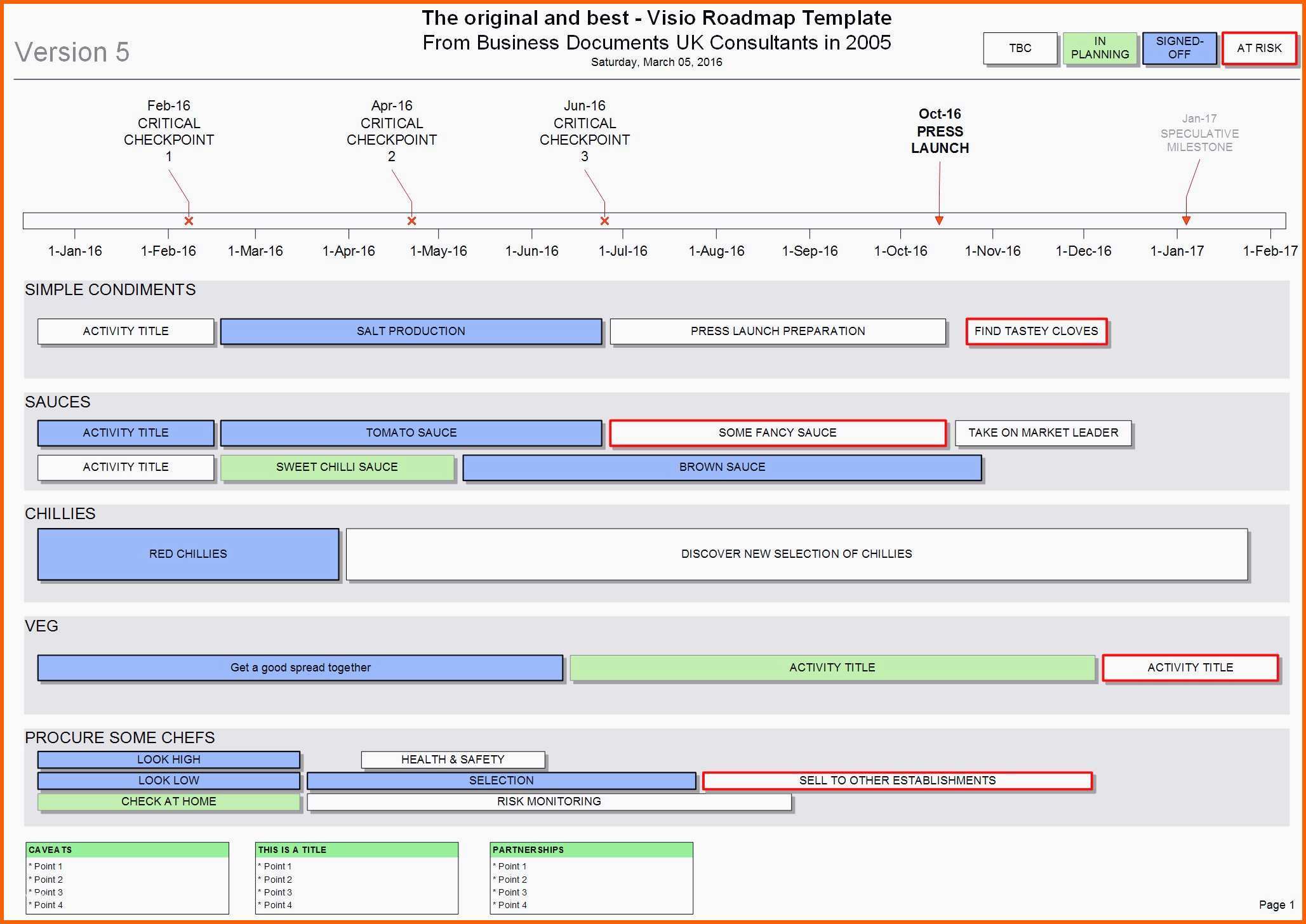Select the RISK MONITORING bar
The image size is (1306, 924).
tap(549, 802)
